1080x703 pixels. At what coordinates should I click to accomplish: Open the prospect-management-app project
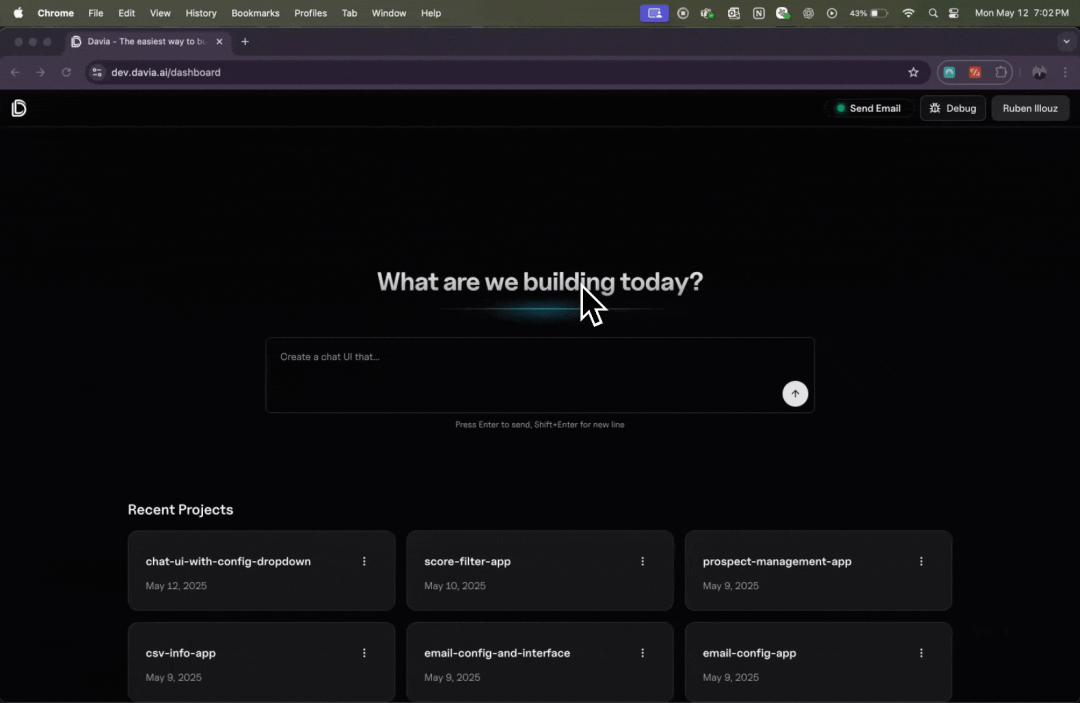818,570
